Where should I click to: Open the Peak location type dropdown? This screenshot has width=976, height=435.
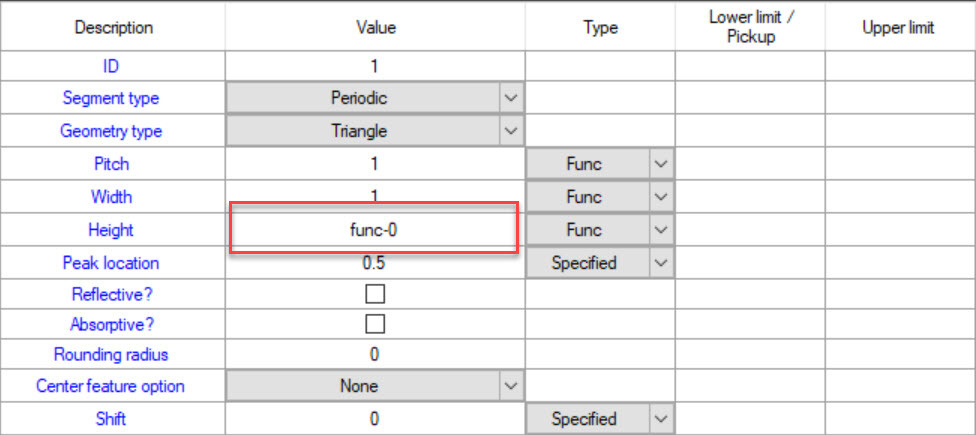tap(660, 263)
